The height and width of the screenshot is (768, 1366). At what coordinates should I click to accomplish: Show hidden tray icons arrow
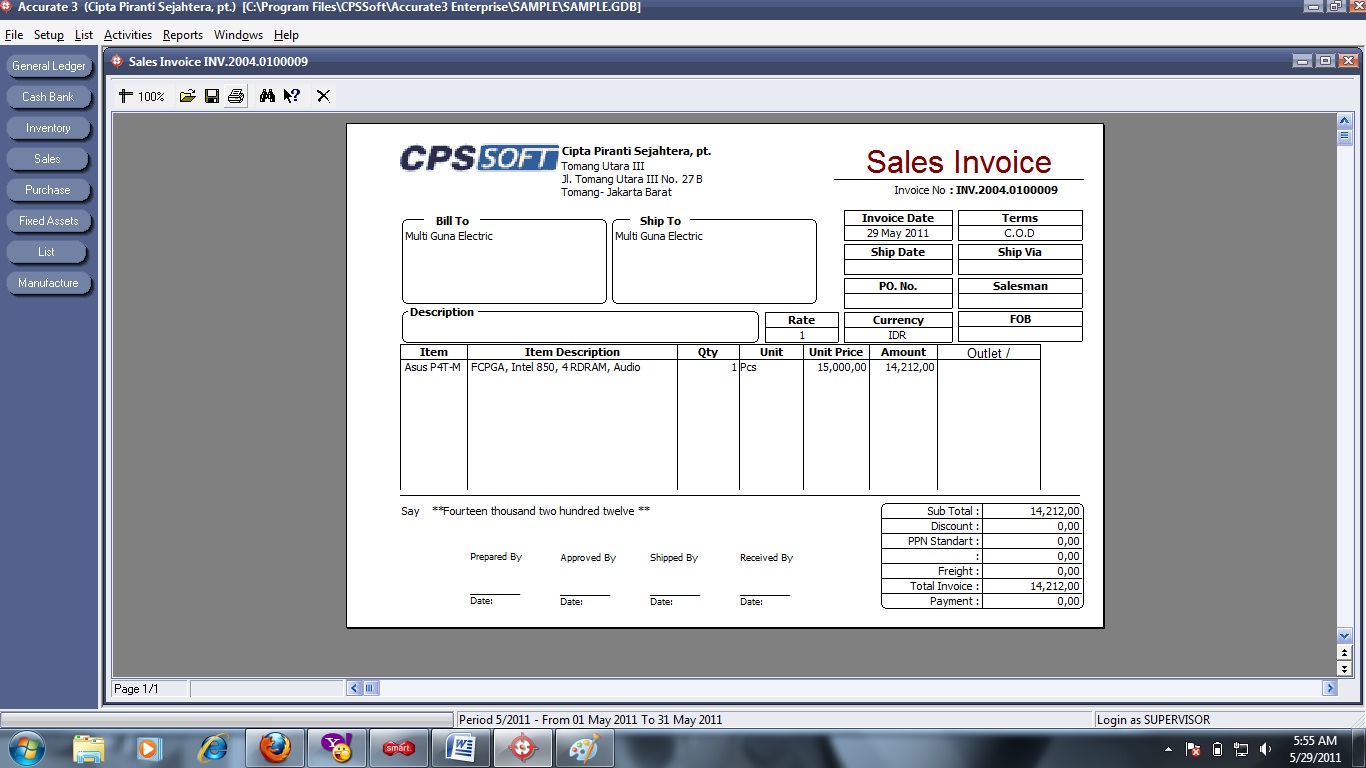1169,749
